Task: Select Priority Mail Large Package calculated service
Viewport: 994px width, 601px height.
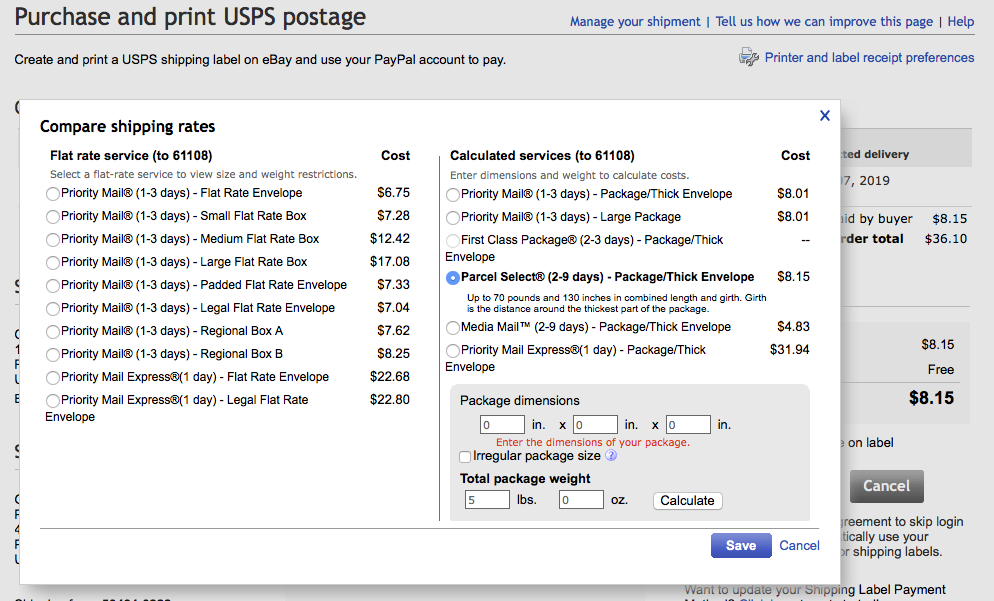Action: click(453, 217)
